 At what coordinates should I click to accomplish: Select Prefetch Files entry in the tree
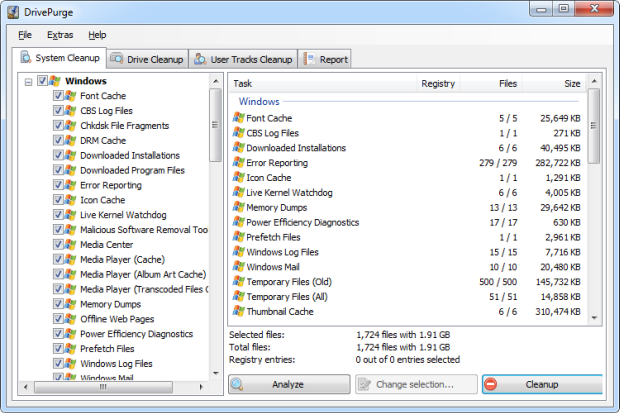pyautogui.click(x=107, y=349)
